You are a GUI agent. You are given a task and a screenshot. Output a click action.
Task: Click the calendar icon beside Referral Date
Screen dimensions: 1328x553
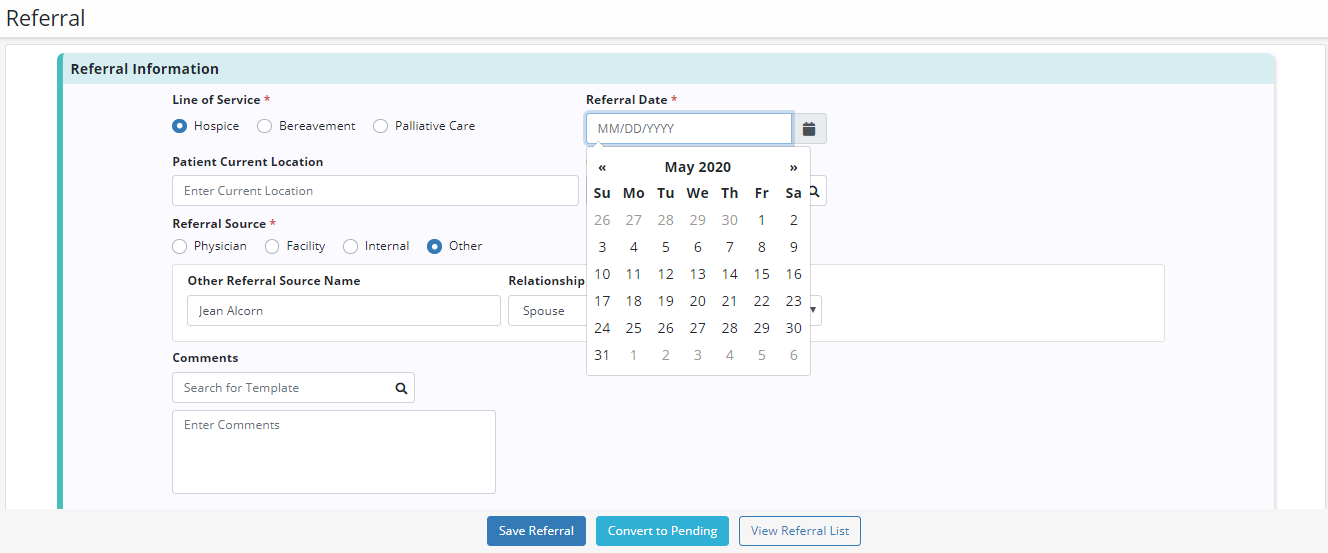click(x=809, y=129)
